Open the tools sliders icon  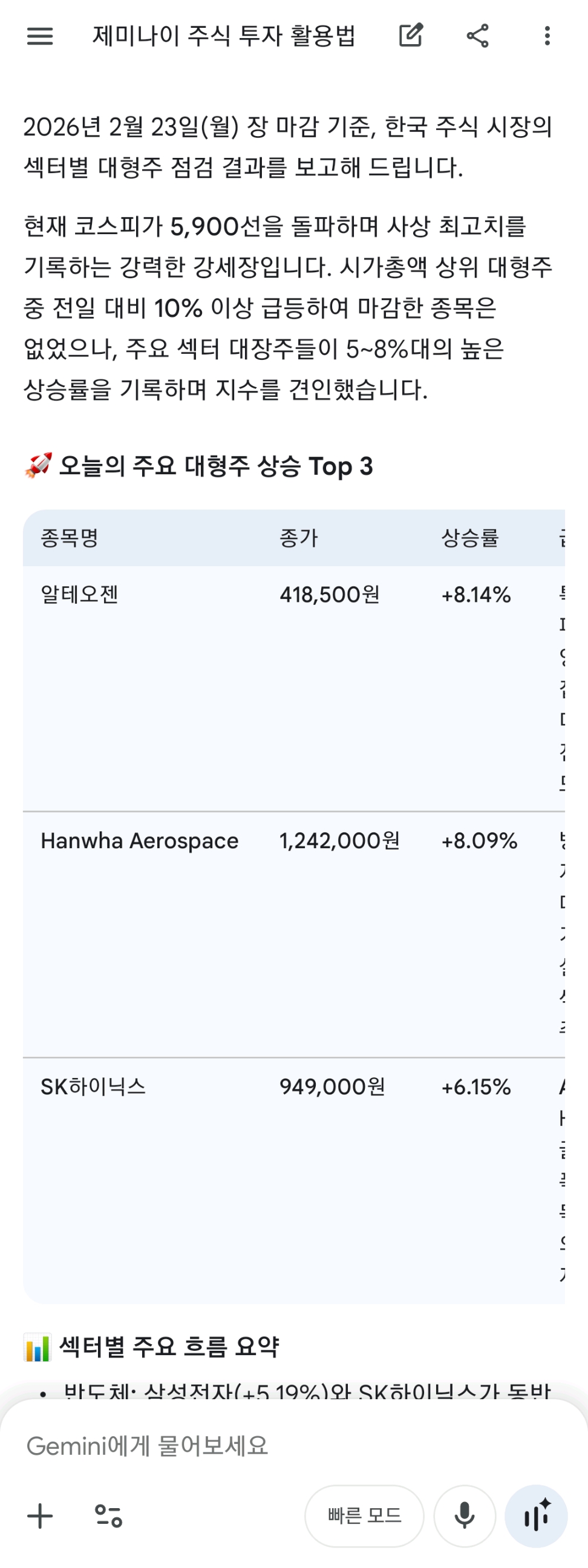pyautogui.click(x=109, y=1515)
